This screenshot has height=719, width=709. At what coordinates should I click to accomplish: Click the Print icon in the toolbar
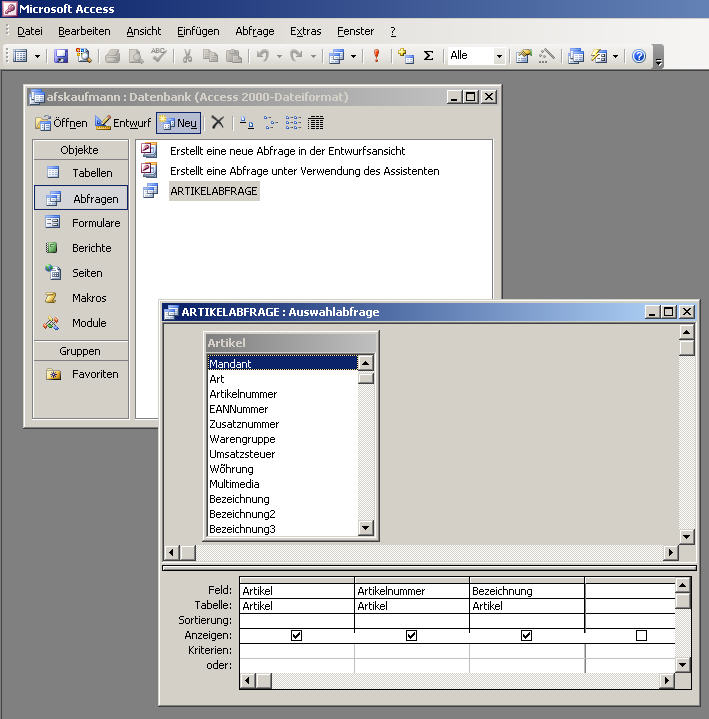pyautogui.click(x=112, y=56)
